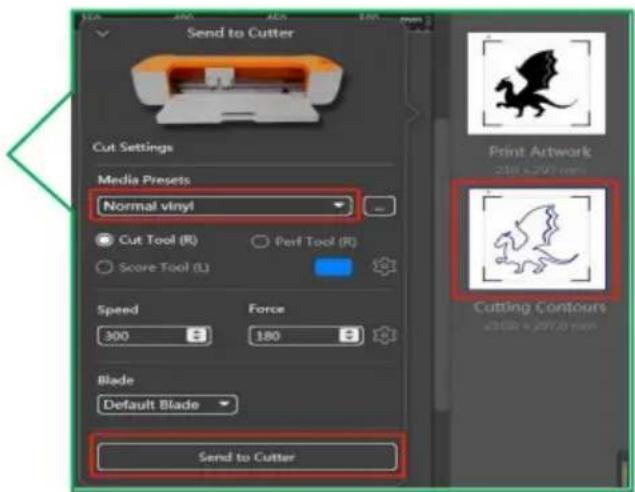The width and height of the screenshot is (635, 492).
Task: Open tool settings gear beside blue swatch
Action: pos(384,266)
